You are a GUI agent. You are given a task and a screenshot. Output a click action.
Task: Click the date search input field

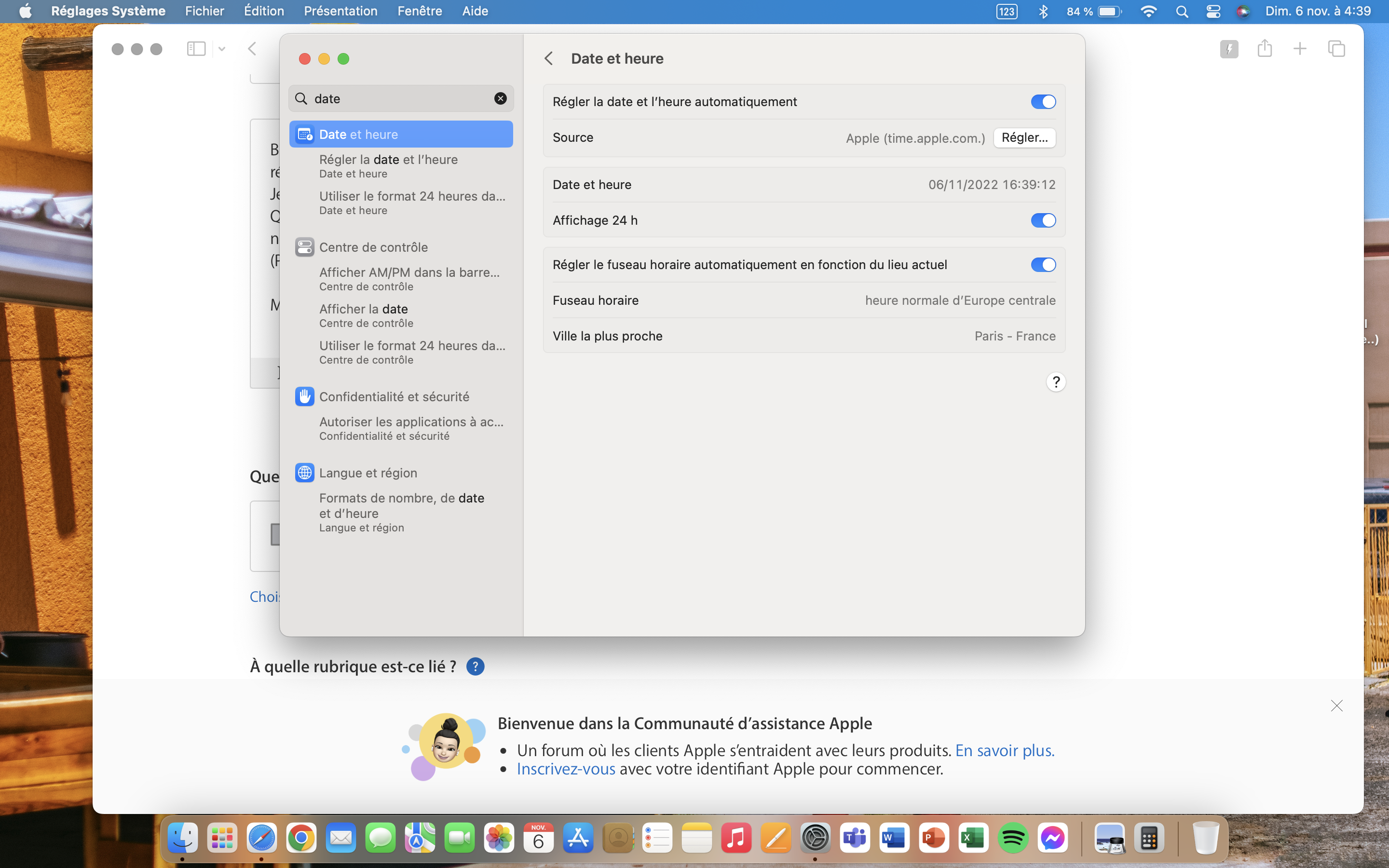pyautogui.click(x=402, y=99)
